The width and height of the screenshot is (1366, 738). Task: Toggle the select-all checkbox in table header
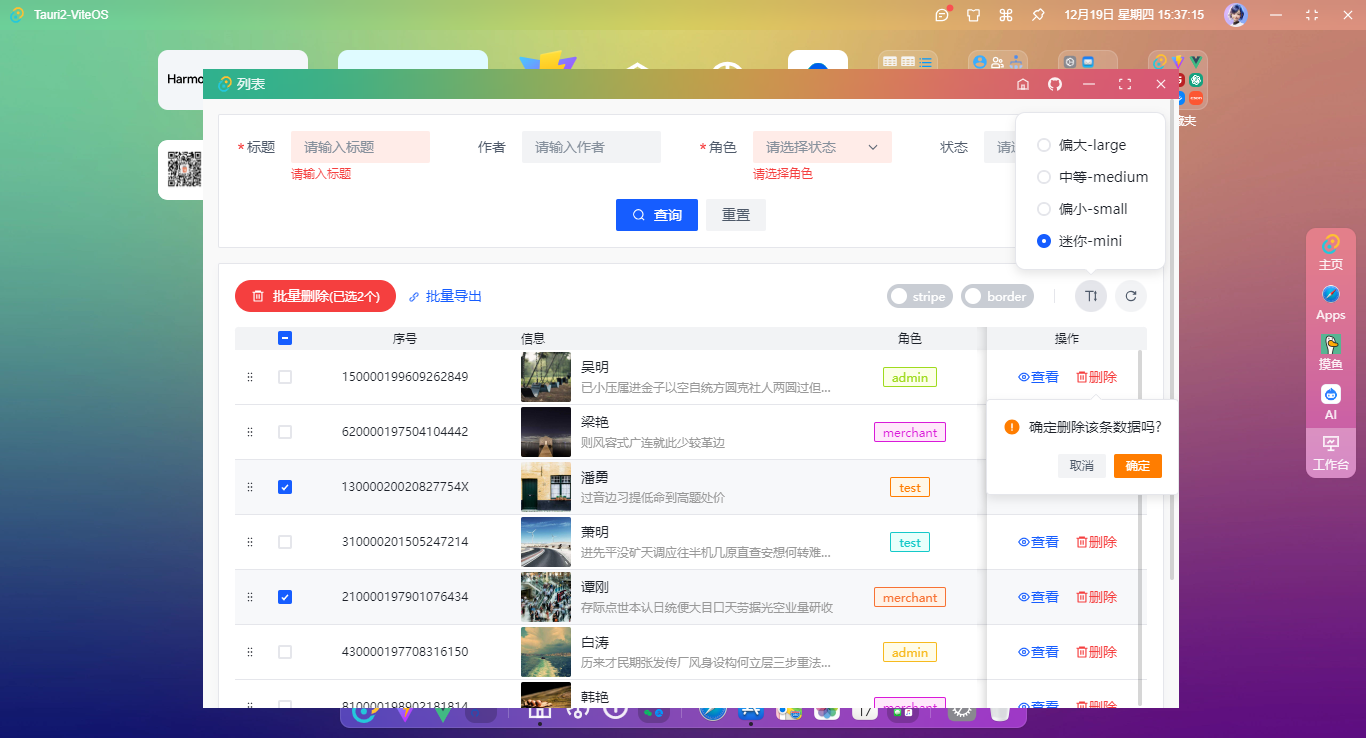pyautogui.click(x=285, y=338)
